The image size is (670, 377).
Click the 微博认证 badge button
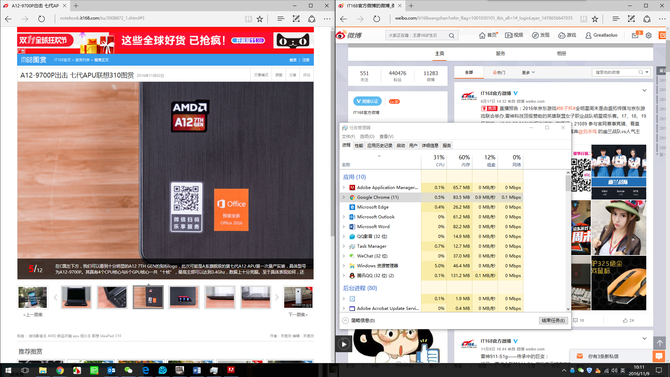367,101
